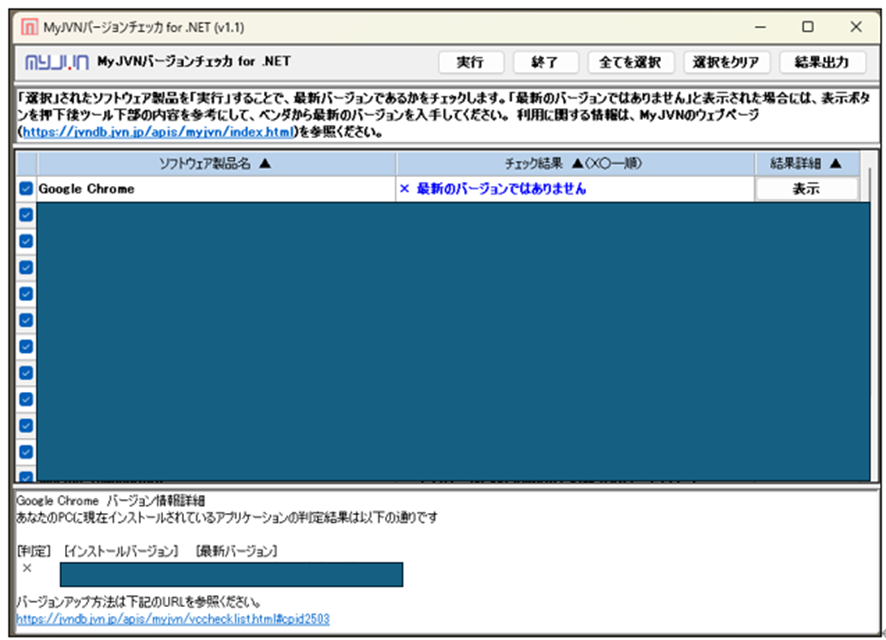
Task: Sort by result details arrow
Action: (x=836, y=163)
